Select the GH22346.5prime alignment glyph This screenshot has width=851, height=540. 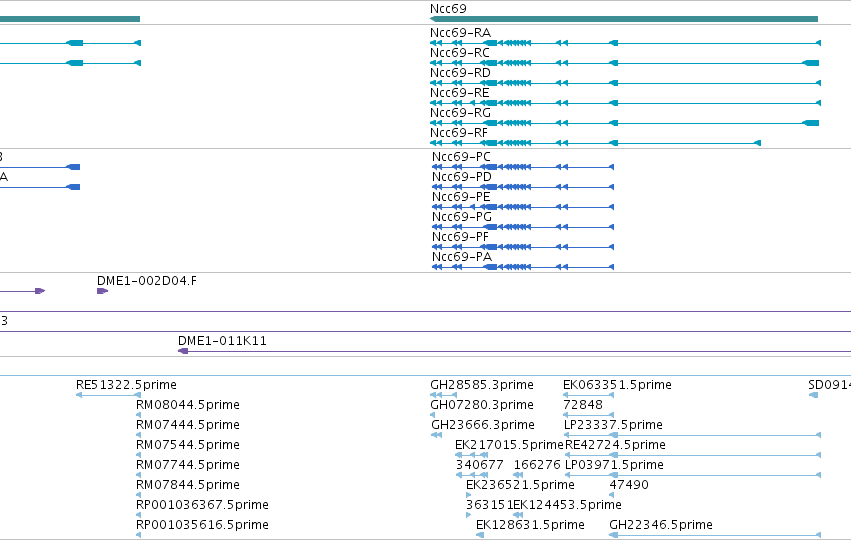point(715,535)
